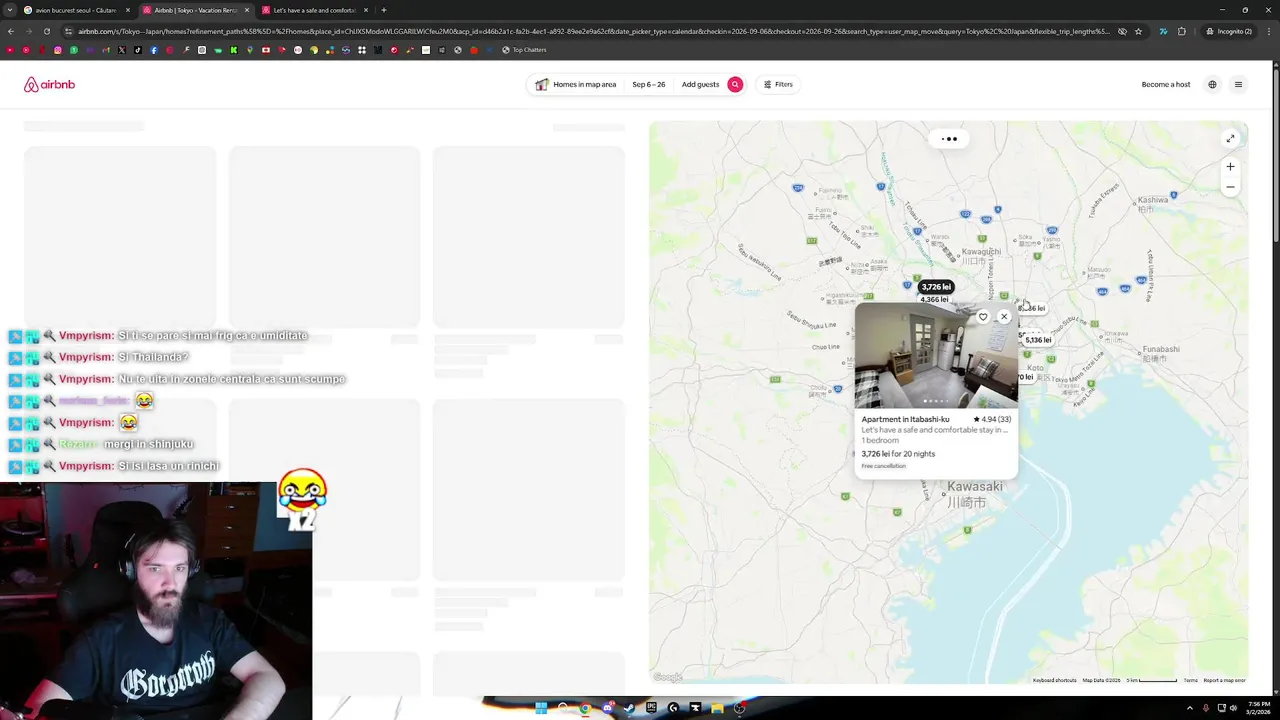Reload the page
Viewport: 1280px width, 720px height.
46,31
